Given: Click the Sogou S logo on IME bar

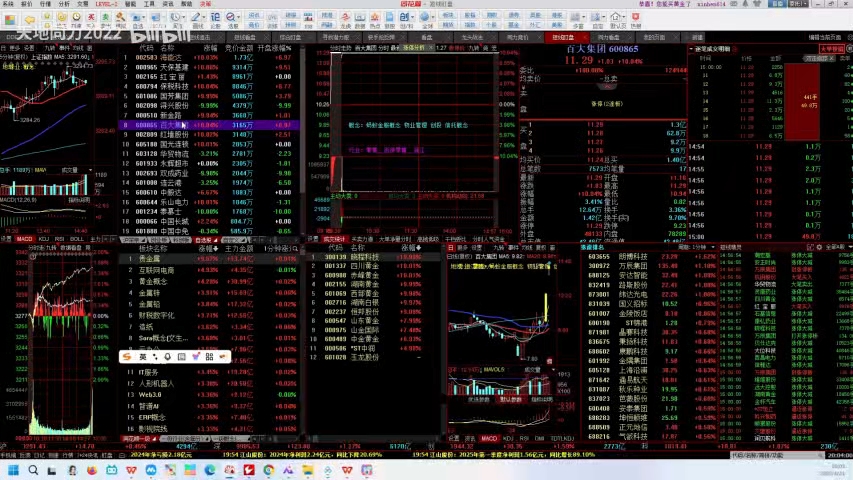Looking at the screenshot, I should pos(127,356).
